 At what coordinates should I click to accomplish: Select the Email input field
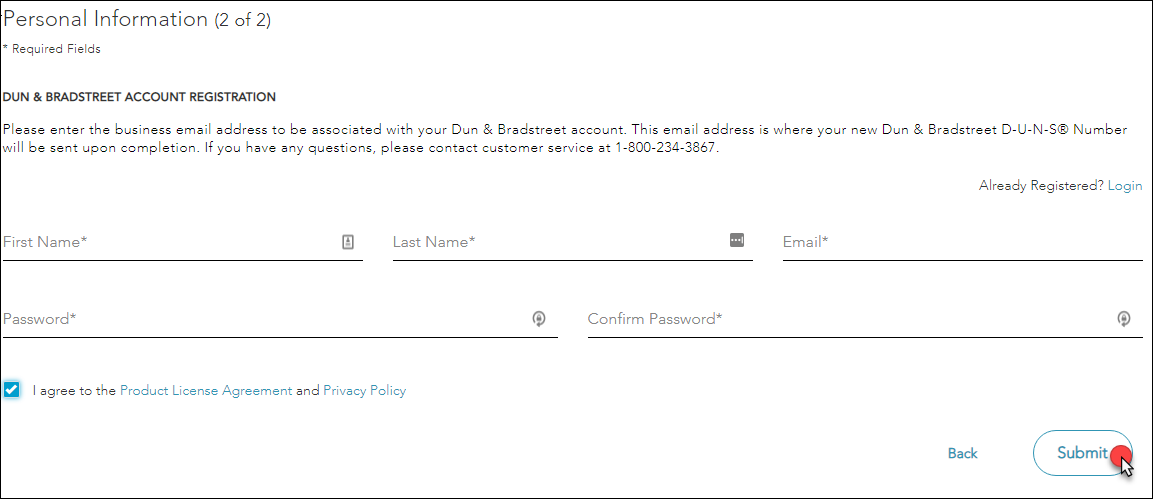(962, 242)
